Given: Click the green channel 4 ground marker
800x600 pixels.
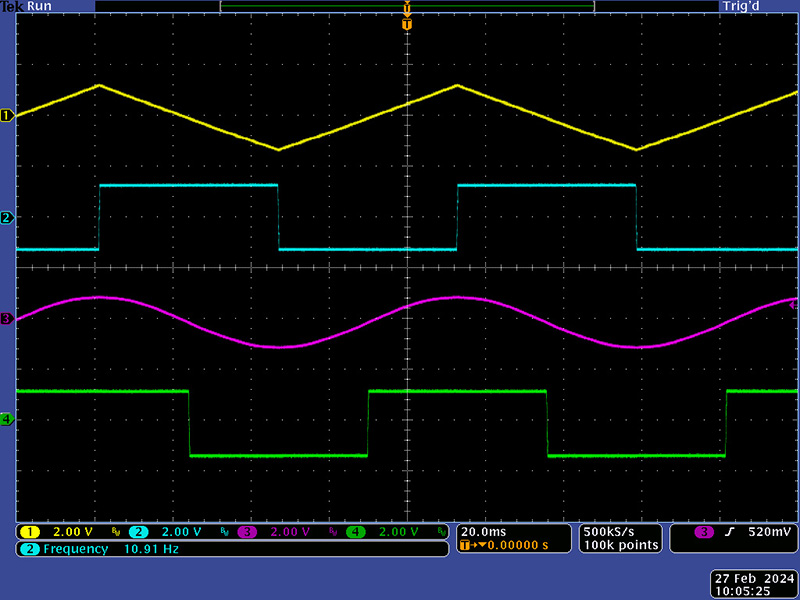Looking at the screenshot, I should pos(6,420).
